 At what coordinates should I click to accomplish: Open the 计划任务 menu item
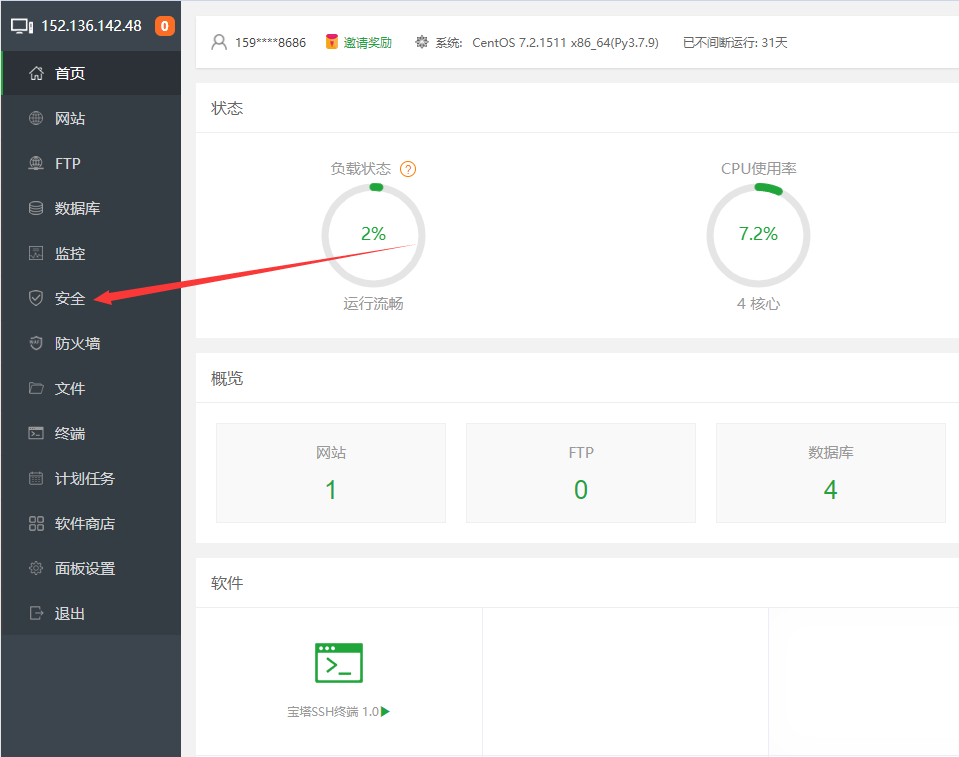click(84, 478)
